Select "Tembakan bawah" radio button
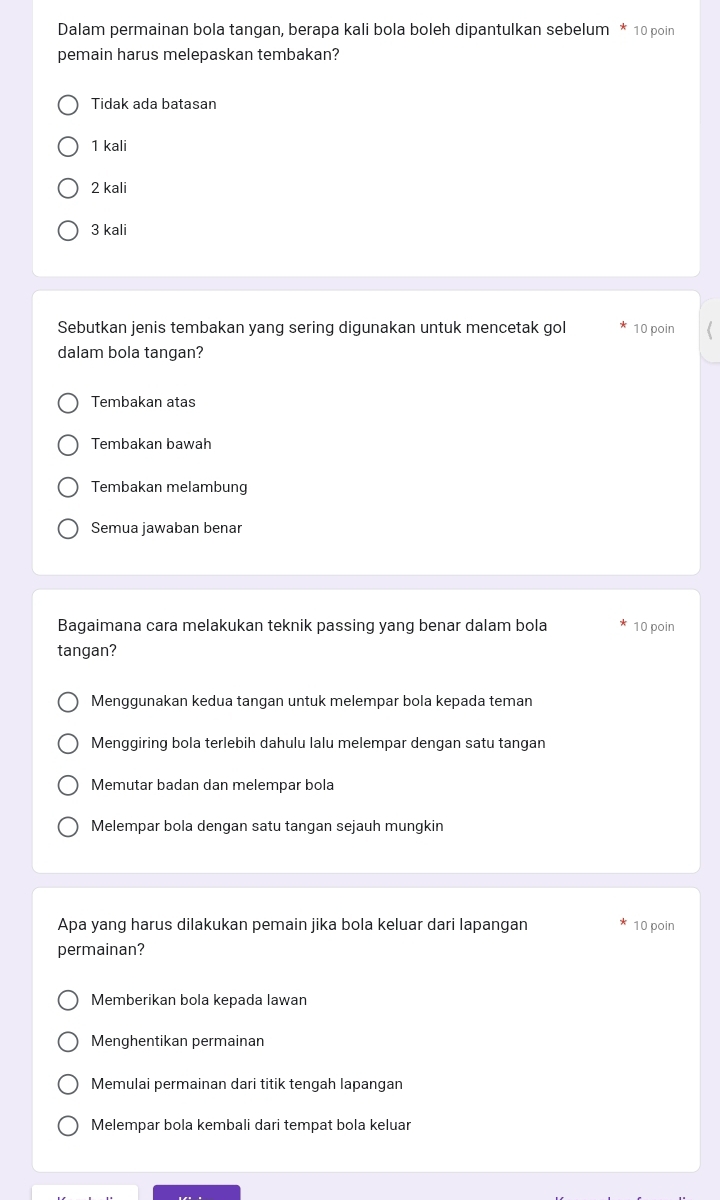Viewport: 720px width, 1200px height. [x=68, y=445]
